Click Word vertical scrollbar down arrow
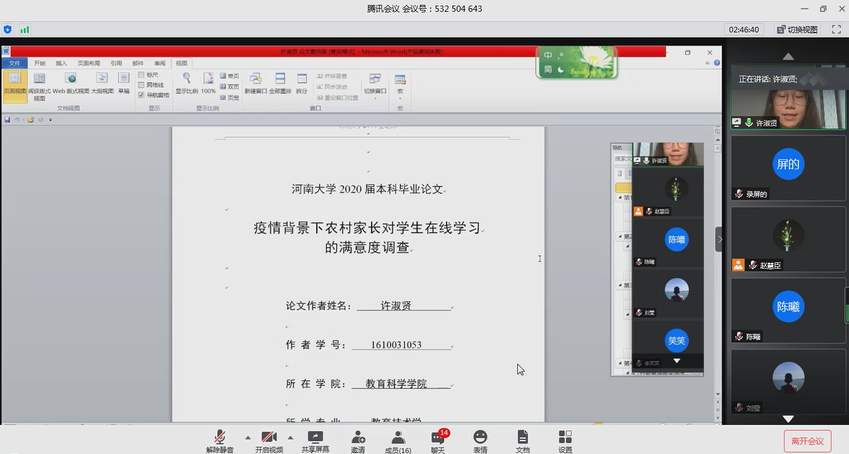 (718, 394)
